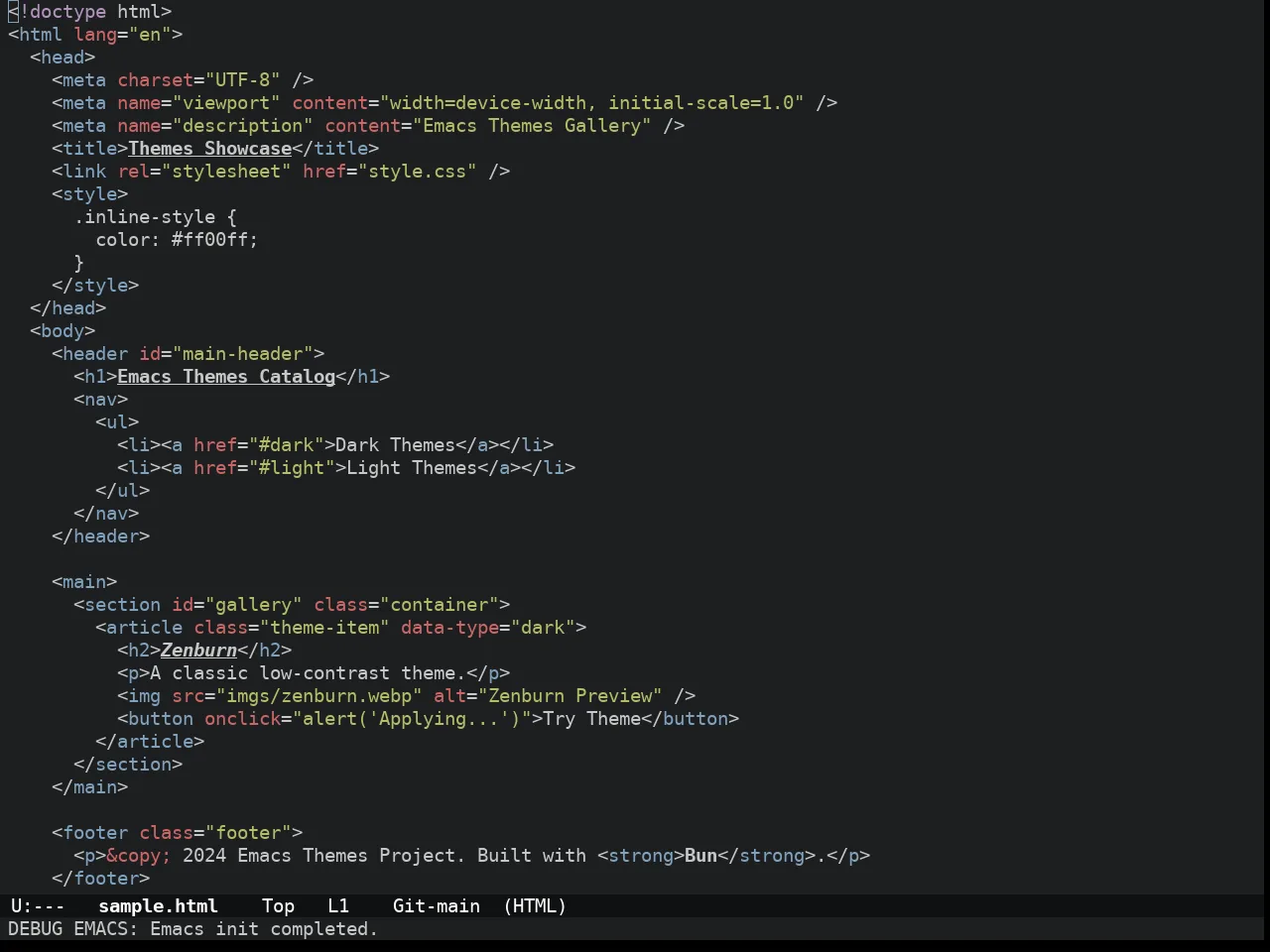Click the "Emacs Themes Gallery" content value
1270x952 pixels.
pos(532,125)
